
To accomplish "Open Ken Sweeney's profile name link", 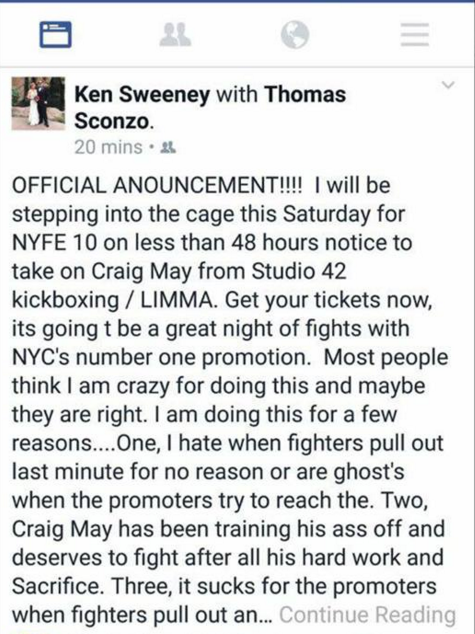I will point(142,94).
